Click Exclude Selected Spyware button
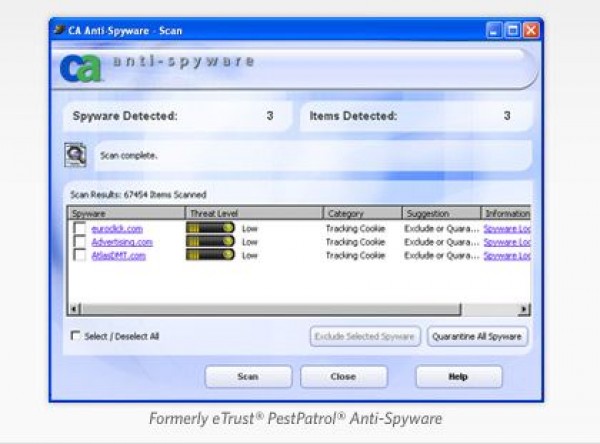Viewport: 600px width, 444px height. [365, 336]
